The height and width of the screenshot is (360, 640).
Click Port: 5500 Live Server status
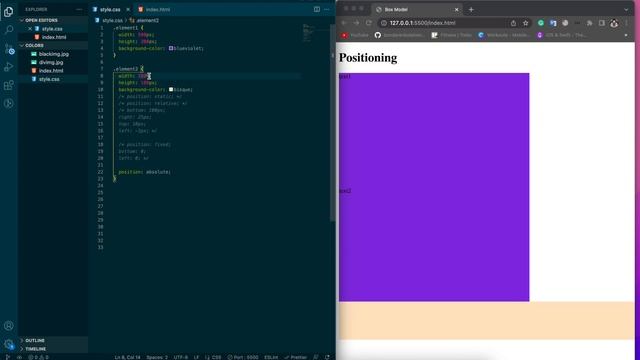(243, 357)
